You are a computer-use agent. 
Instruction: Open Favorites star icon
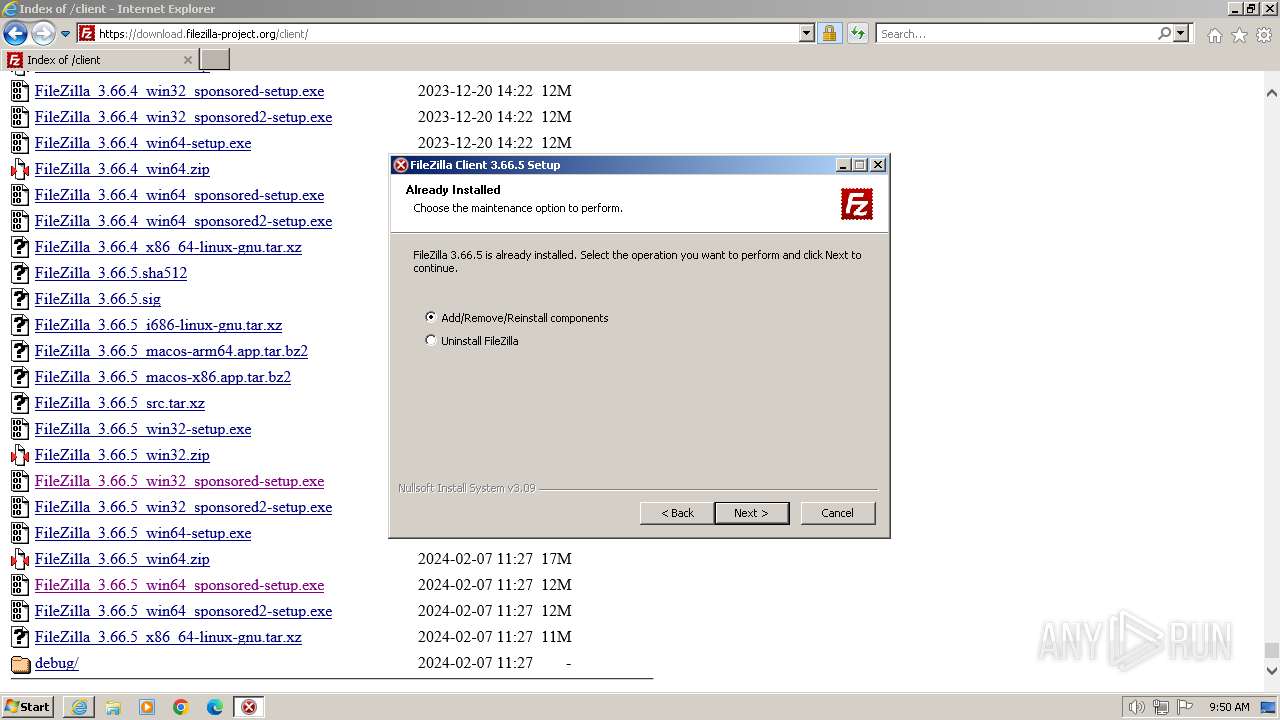click(1239, 35)
